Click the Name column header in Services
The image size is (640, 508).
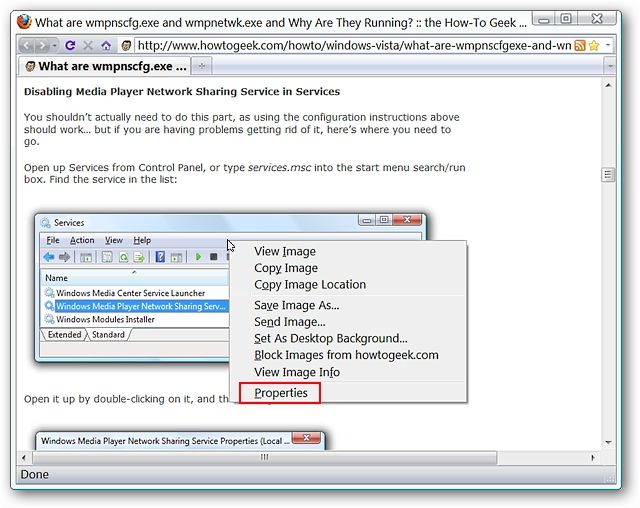coord(135,278)
